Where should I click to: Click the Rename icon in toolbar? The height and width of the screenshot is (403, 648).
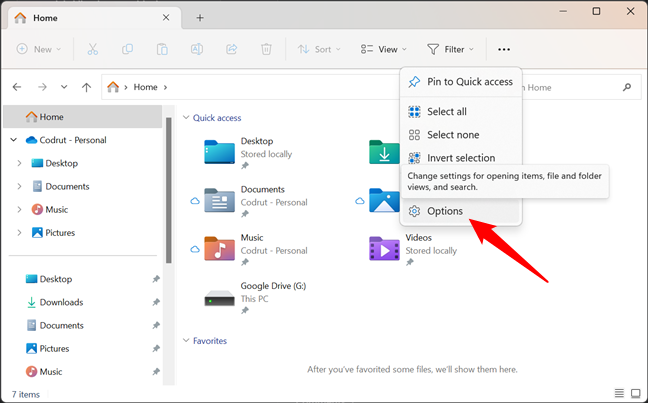pyautogui.click(x=197, y=49)
